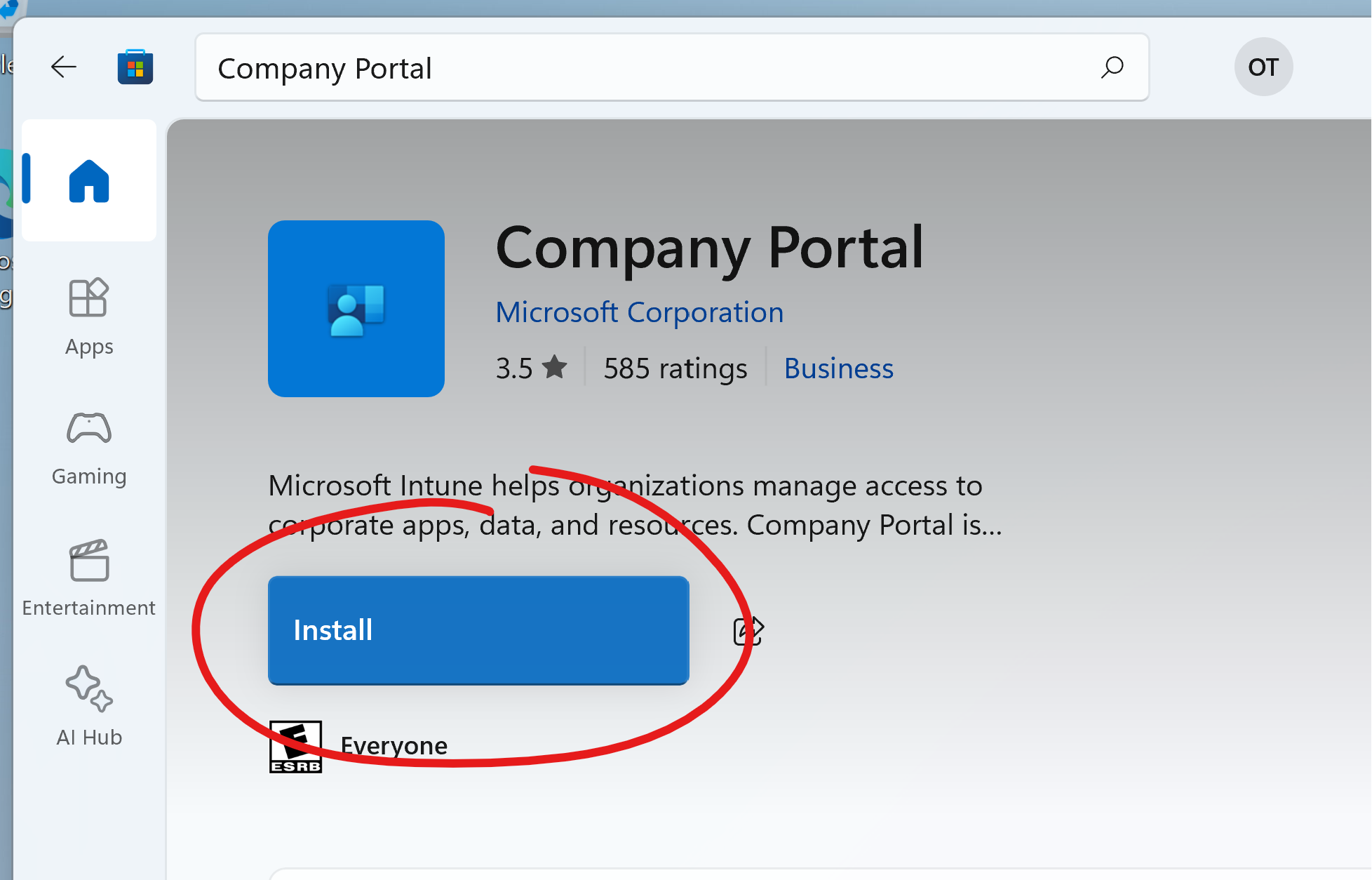
Task: Go back with the arrow icon
Action: point(64,67)
